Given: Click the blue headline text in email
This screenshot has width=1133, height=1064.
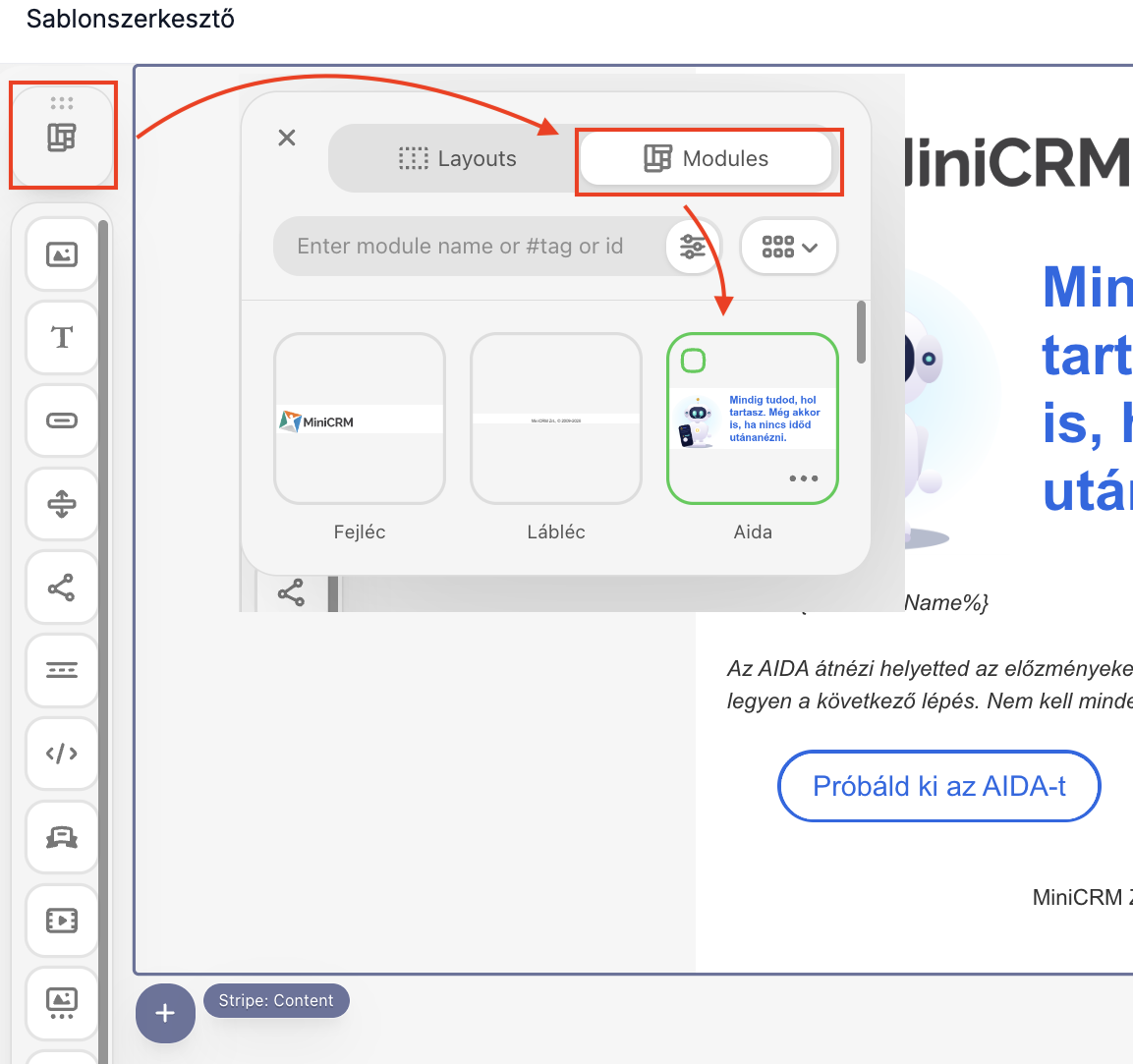Looking at the screenshot, I should coord(1087,388).
